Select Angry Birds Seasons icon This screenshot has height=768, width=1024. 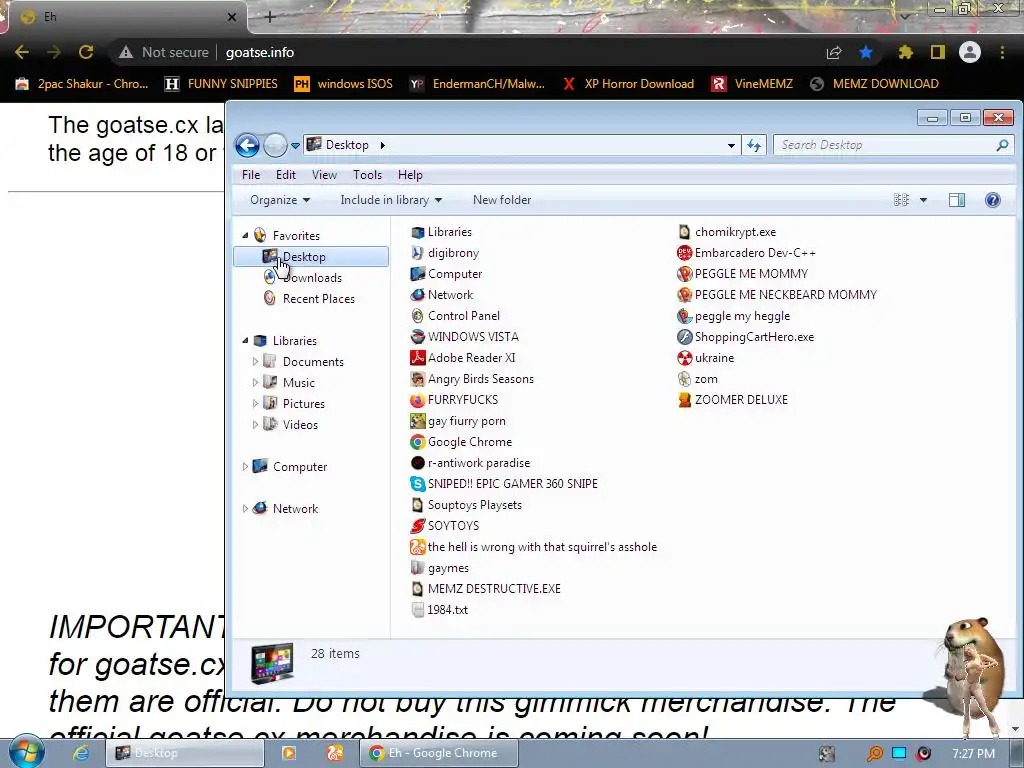click(417, 379)
